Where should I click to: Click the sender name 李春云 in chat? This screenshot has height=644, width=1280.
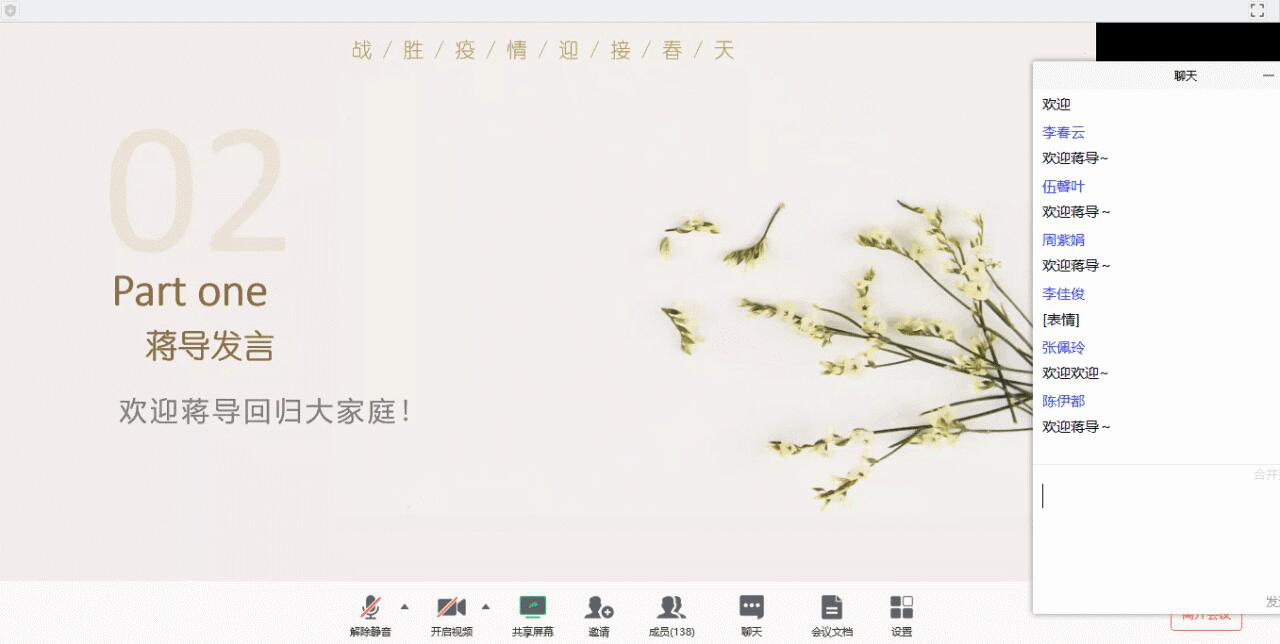pyautogui.click(x=1063, y=132)
